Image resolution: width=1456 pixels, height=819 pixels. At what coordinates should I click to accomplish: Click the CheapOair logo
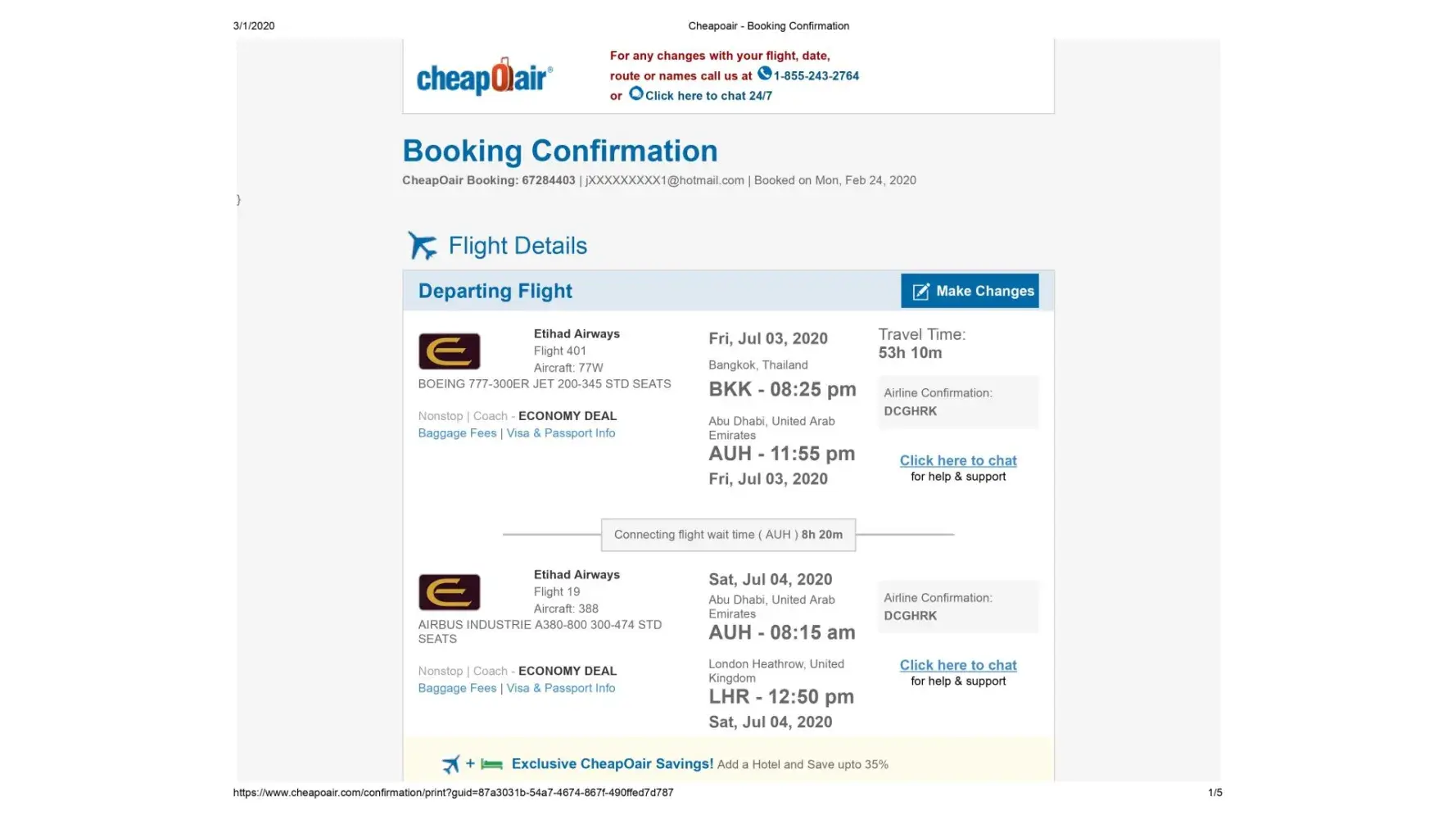coord(484,77)
